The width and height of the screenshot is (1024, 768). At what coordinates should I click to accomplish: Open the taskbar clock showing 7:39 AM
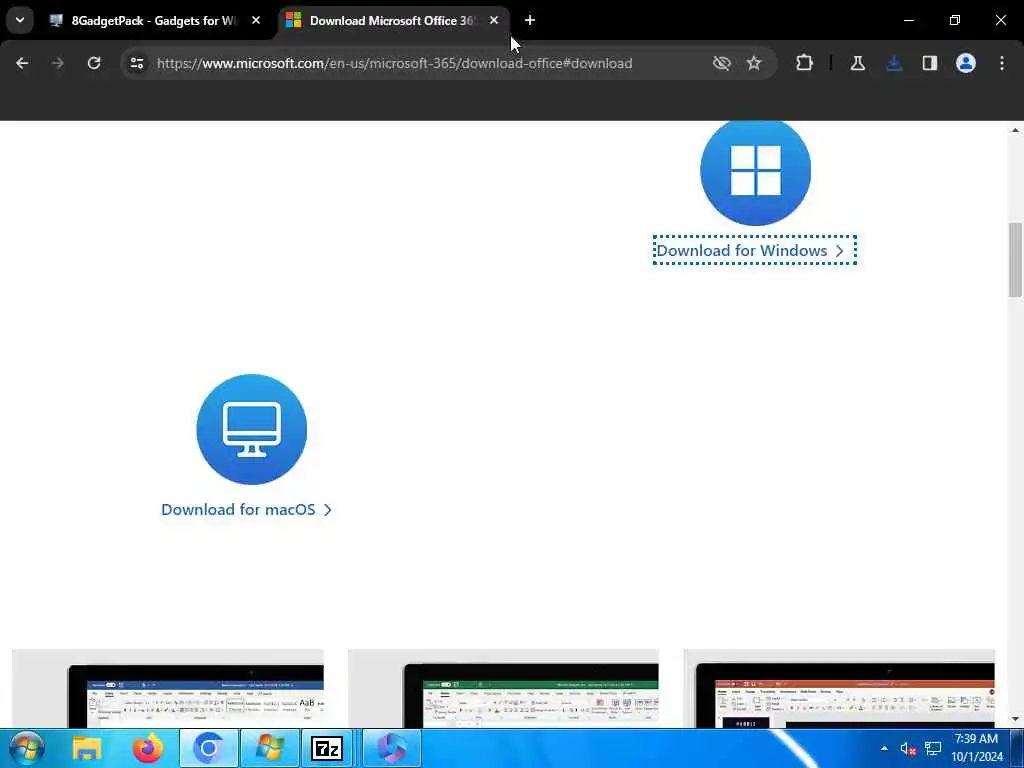(977, 748)
